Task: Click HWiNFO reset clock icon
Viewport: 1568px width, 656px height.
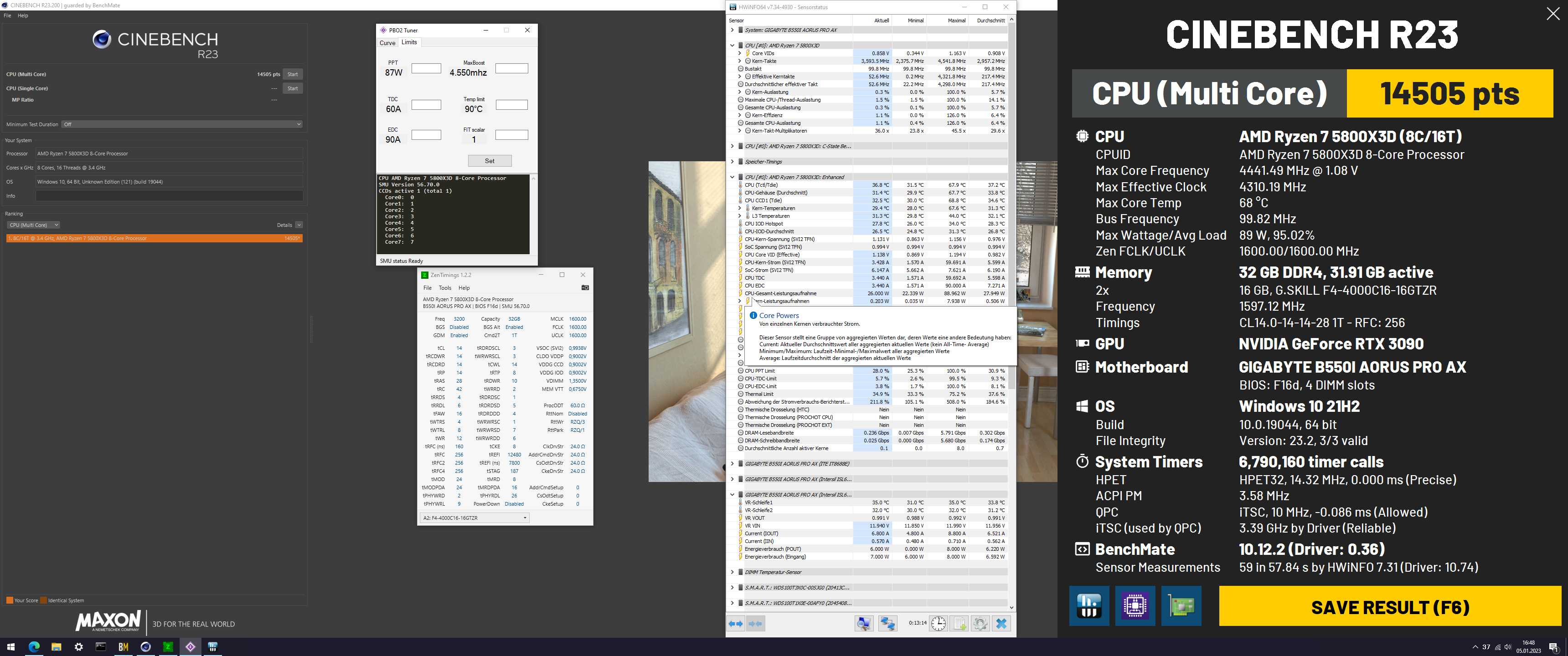Action: [938, 624]
